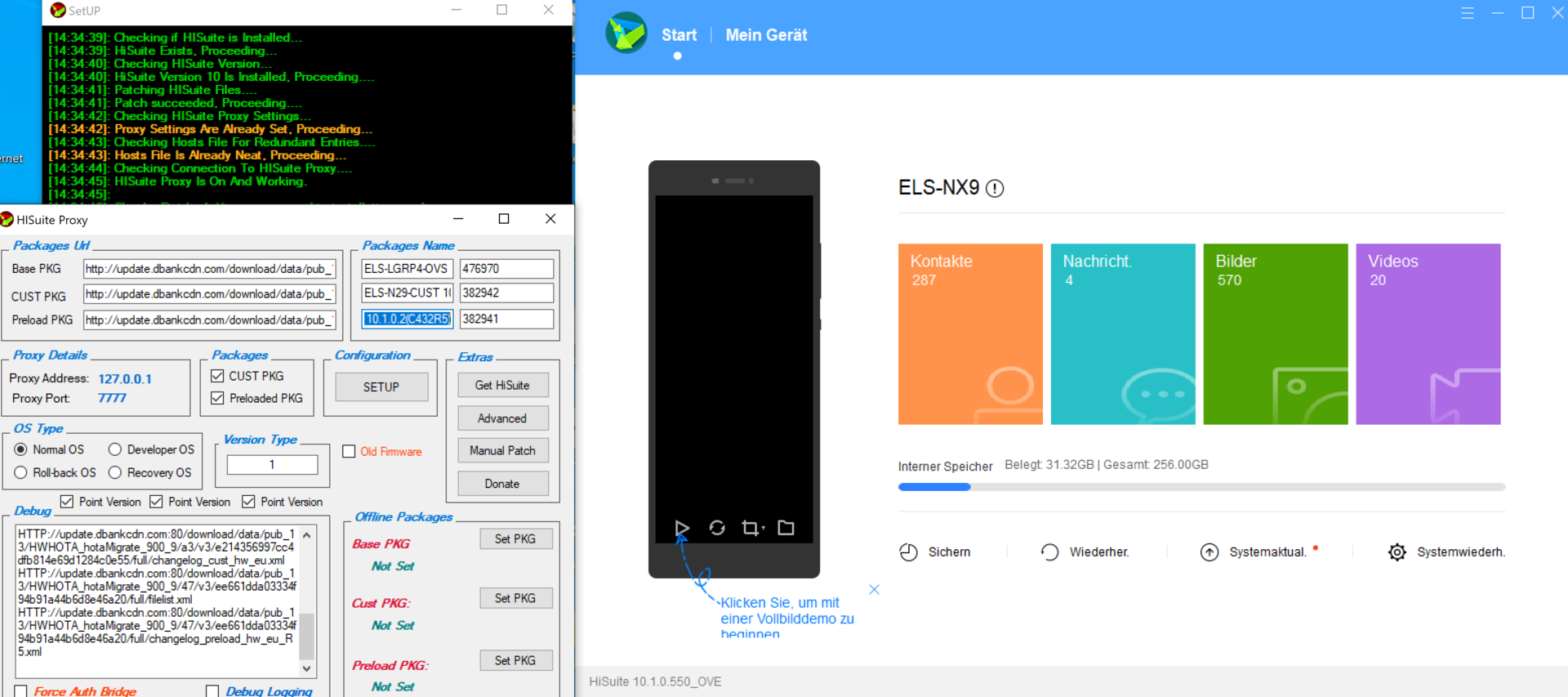Switch to the Start tab

pos(679,35)
